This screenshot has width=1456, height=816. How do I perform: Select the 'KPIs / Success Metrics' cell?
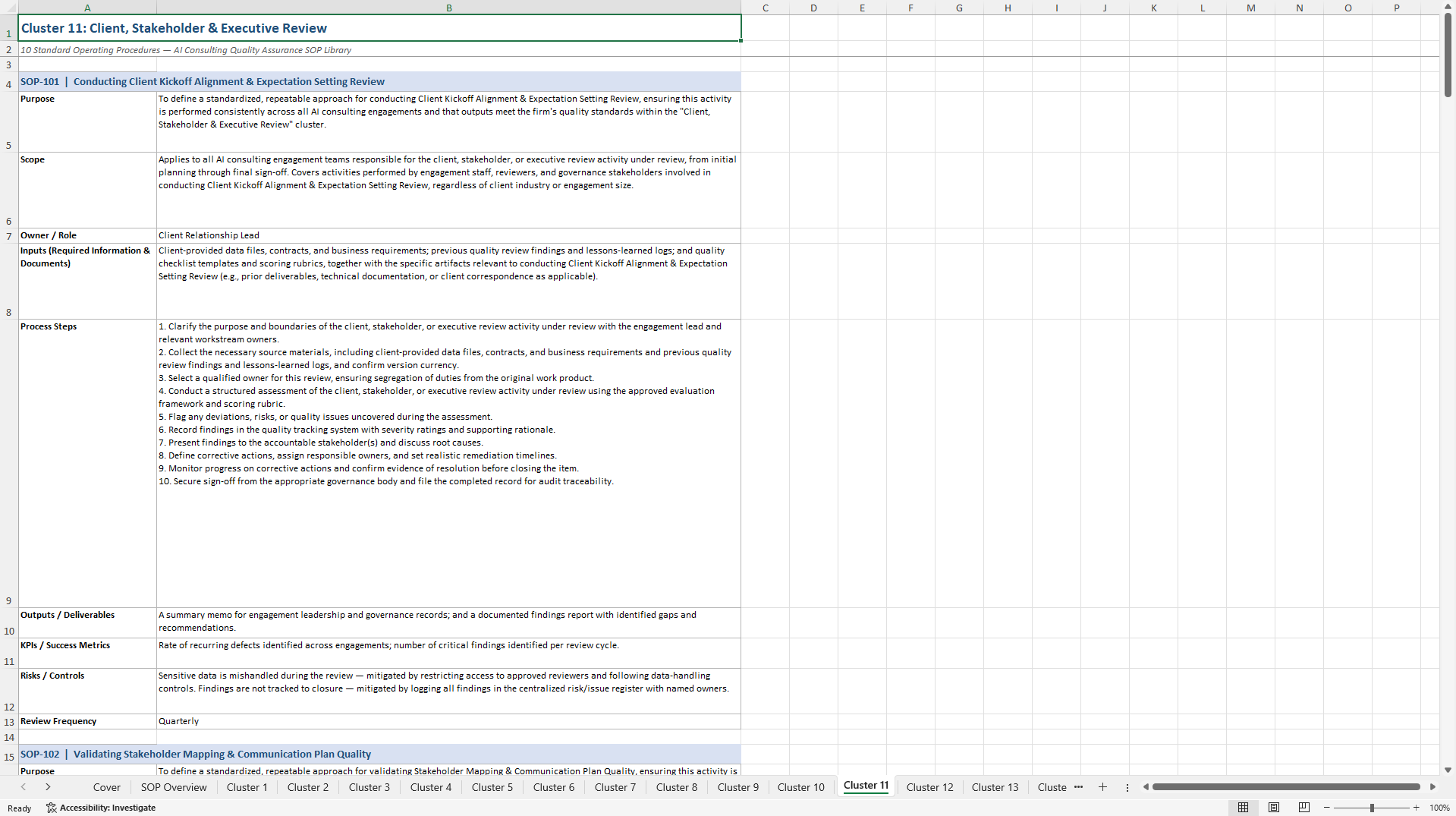pos(87,653)
